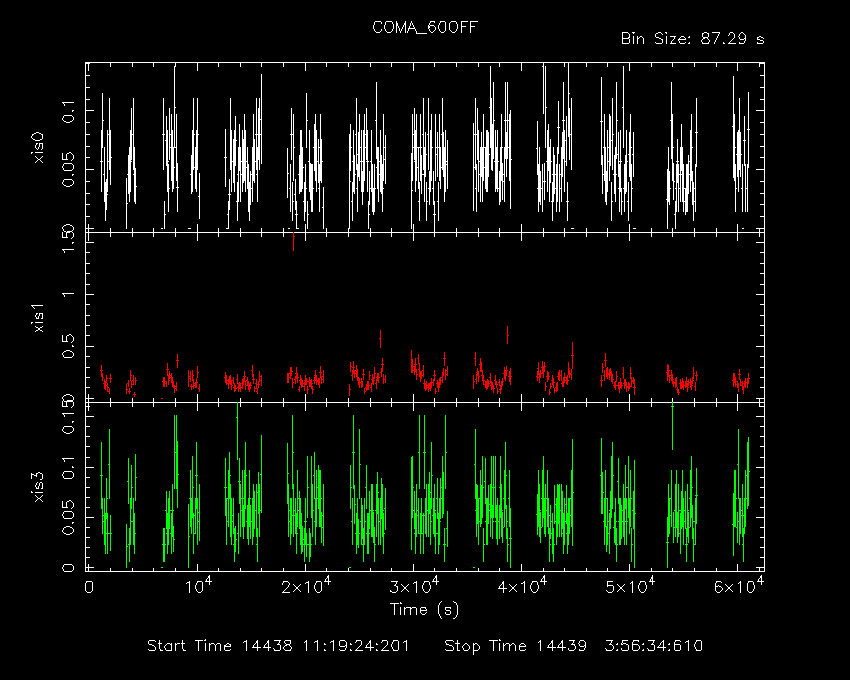Click the xis0 y-axis label
This screenshot has height=680, width=850.
click(38, 147)
